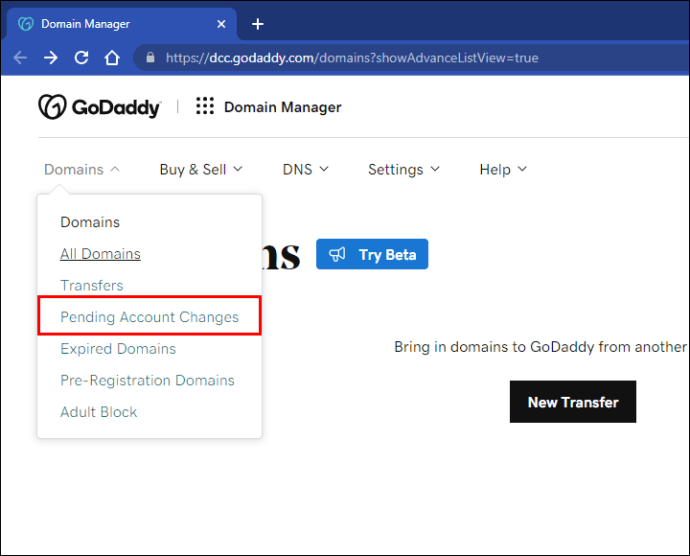Screen dimensions: 690x556
Task: Choose Transfers in the Domains menu
Action: coord(92,286)
